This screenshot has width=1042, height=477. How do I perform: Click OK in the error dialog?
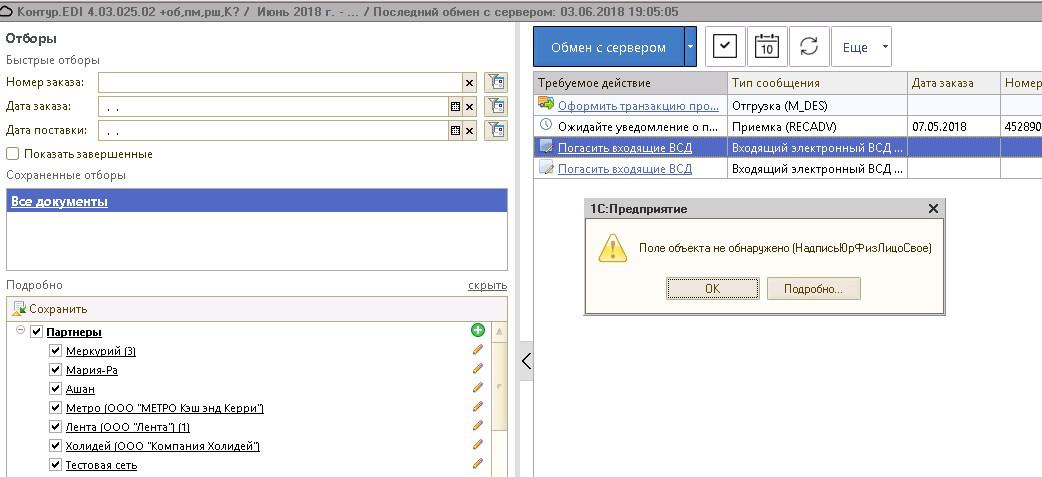tap(712, 288)
